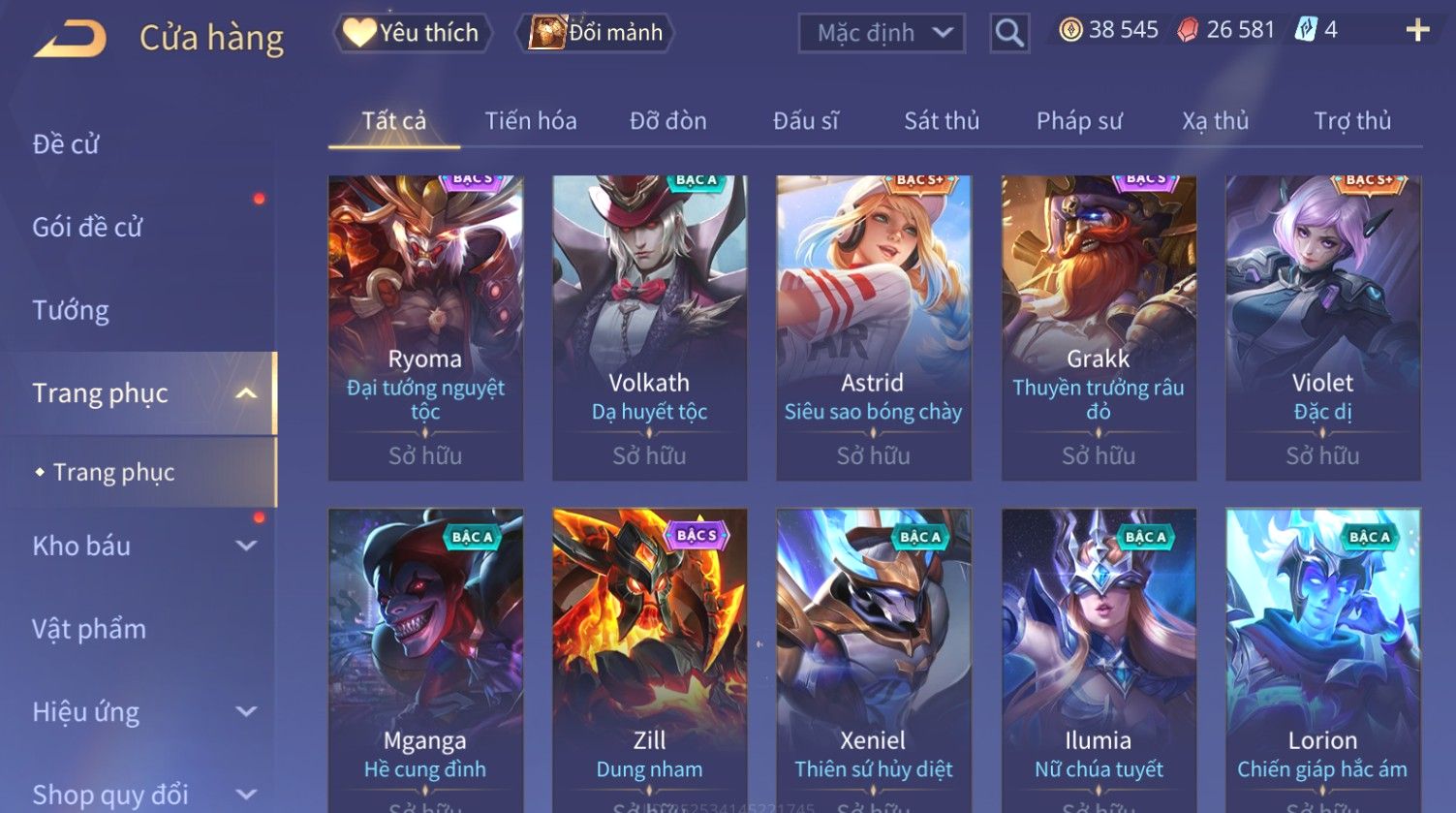Open the search magnifier icon
This screenshot has width=1456, height=813.
1008,33
